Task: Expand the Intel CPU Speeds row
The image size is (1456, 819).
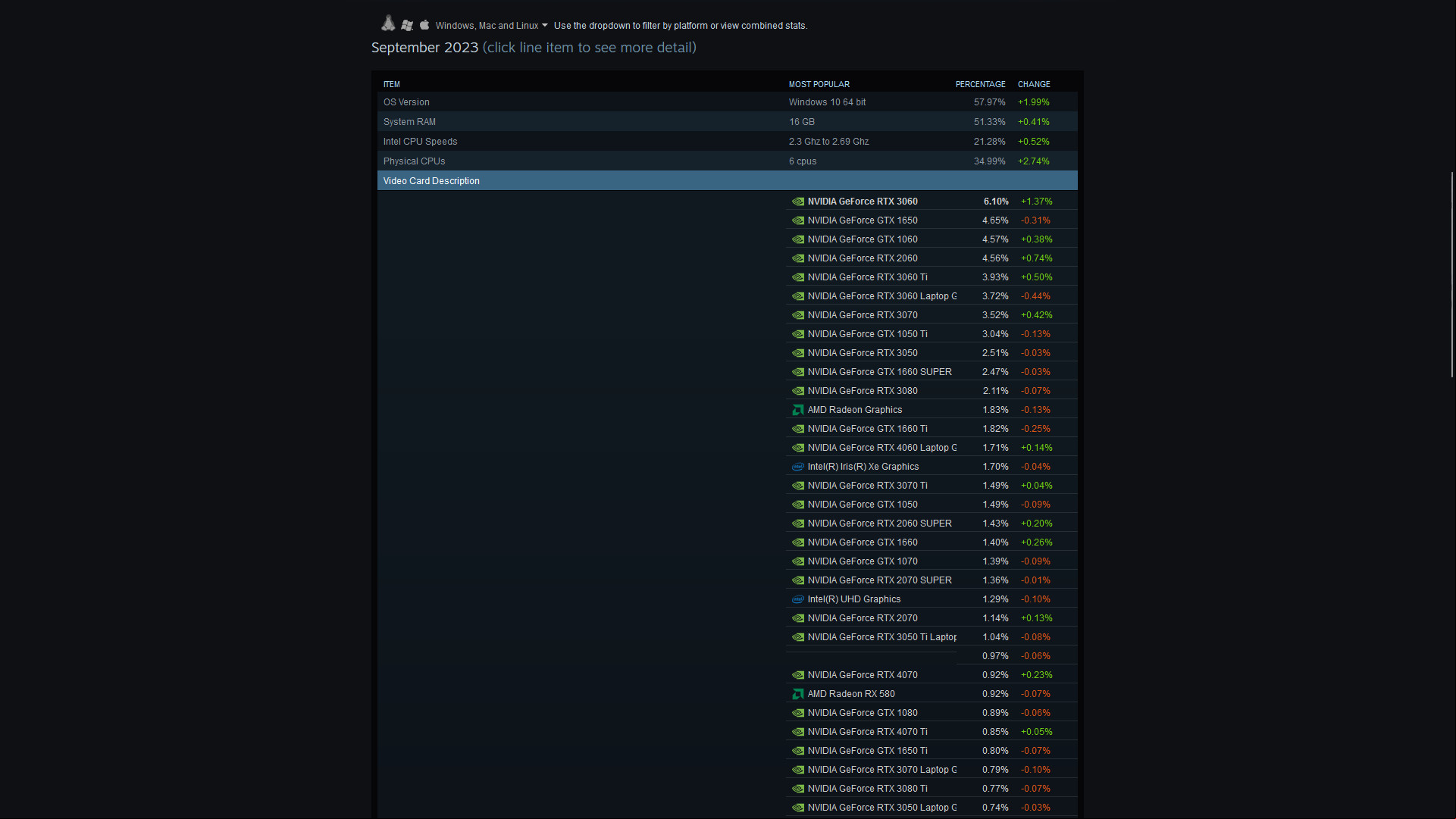Action: (727, 142)
